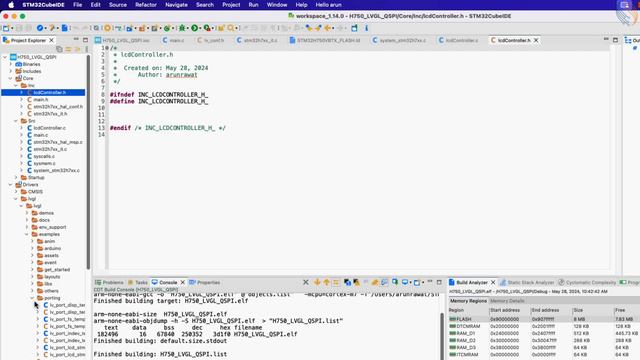
Task: Switch to the Properties tab
Action: point(204,282)
